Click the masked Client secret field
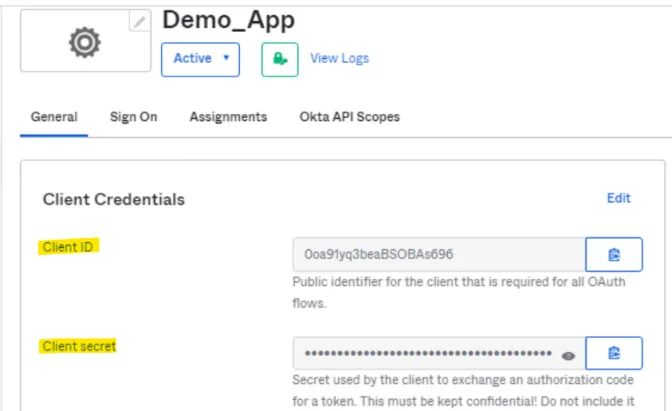The height and width of the screenshot is (411, 672). [439, 353]
